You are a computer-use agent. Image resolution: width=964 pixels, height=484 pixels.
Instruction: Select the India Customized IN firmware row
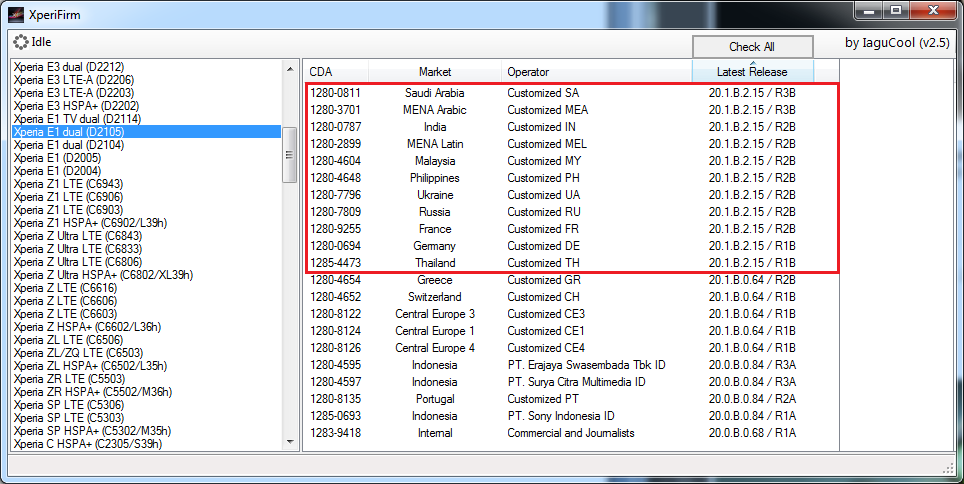tap(570, 127)
